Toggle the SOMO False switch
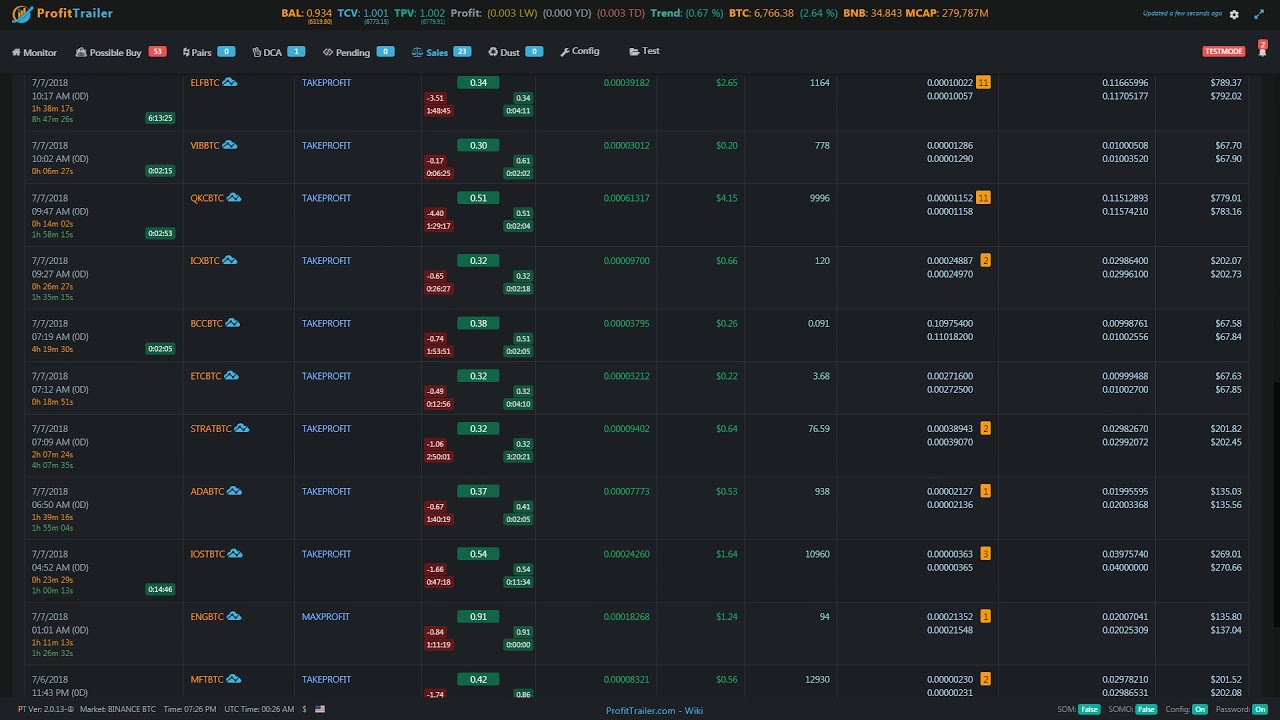 [x=1146, y=709]
